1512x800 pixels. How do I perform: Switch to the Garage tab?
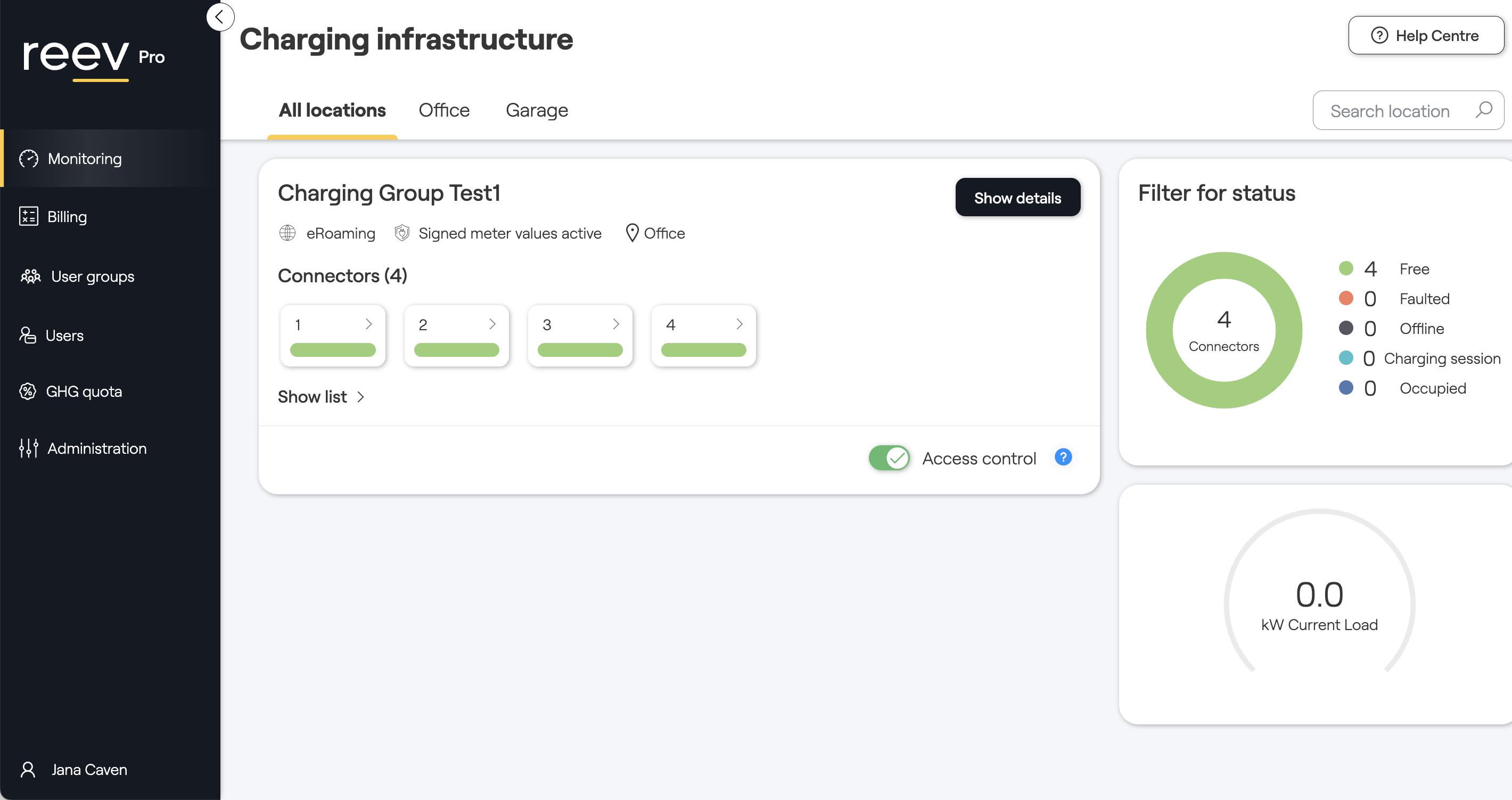(x=537, y=110)
